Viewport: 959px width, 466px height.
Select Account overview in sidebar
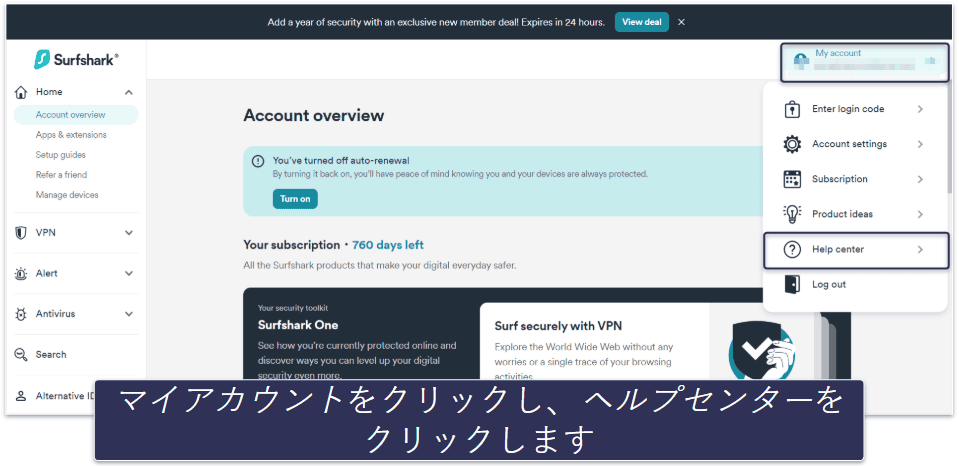pyautogui.click(x=76, y=115)
